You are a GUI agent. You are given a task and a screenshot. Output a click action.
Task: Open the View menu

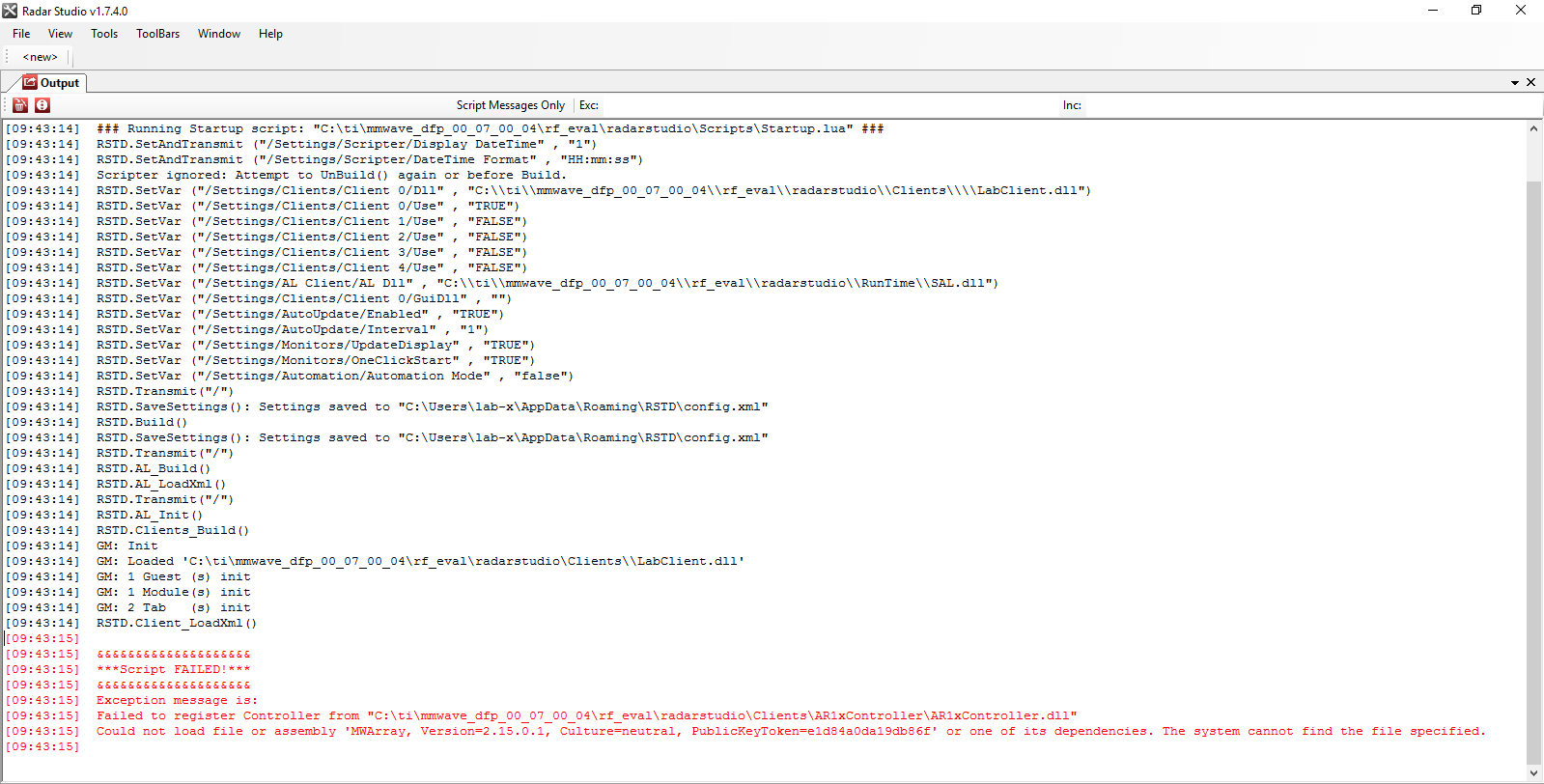click(60, 34)
